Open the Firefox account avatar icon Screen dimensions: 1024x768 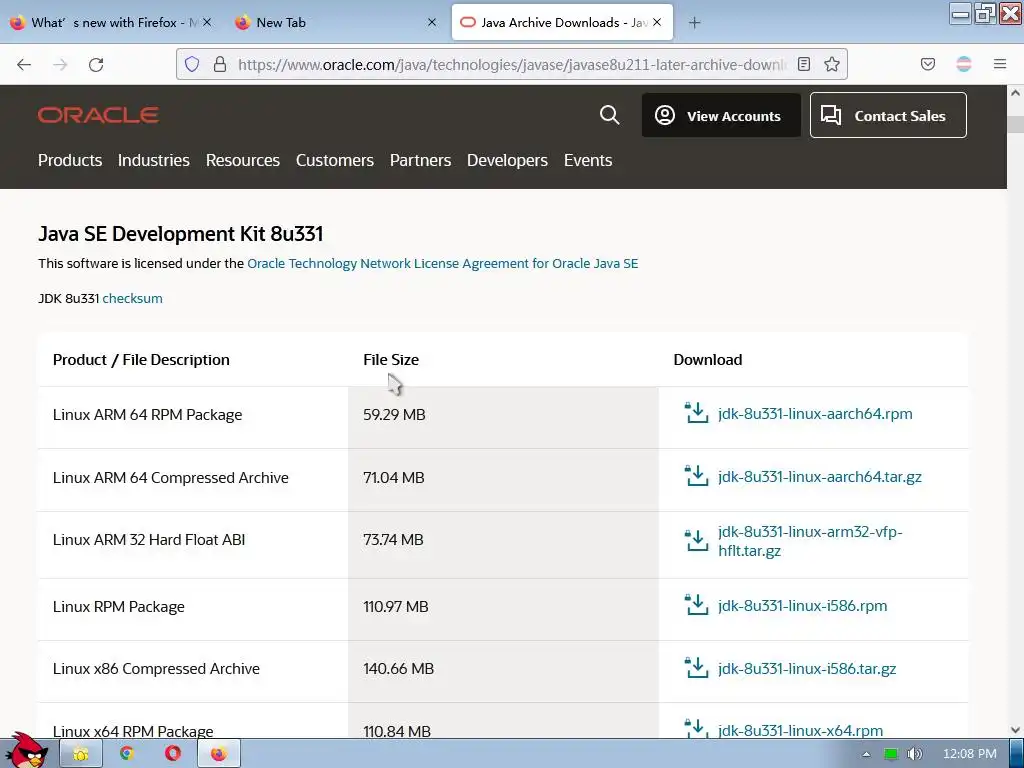pyautogui.click(x=963, y=64)
